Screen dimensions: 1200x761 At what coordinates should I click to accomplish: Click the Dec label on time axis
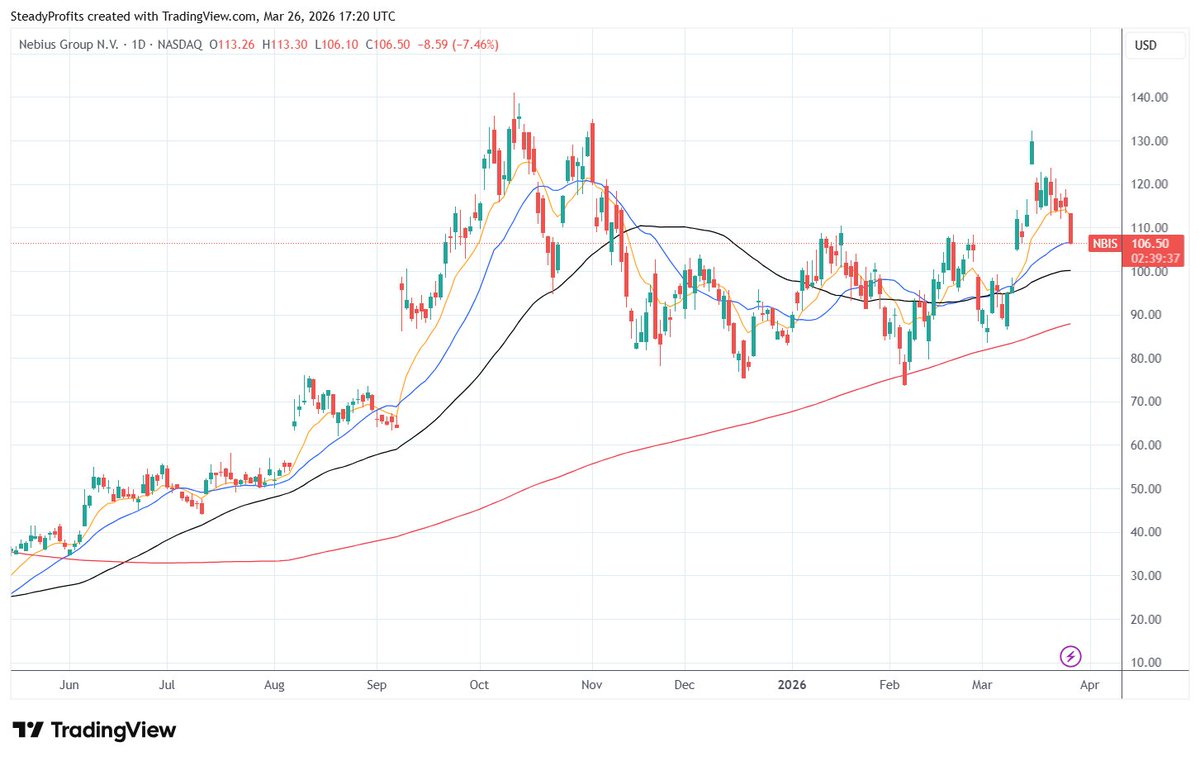coord(685,686)
